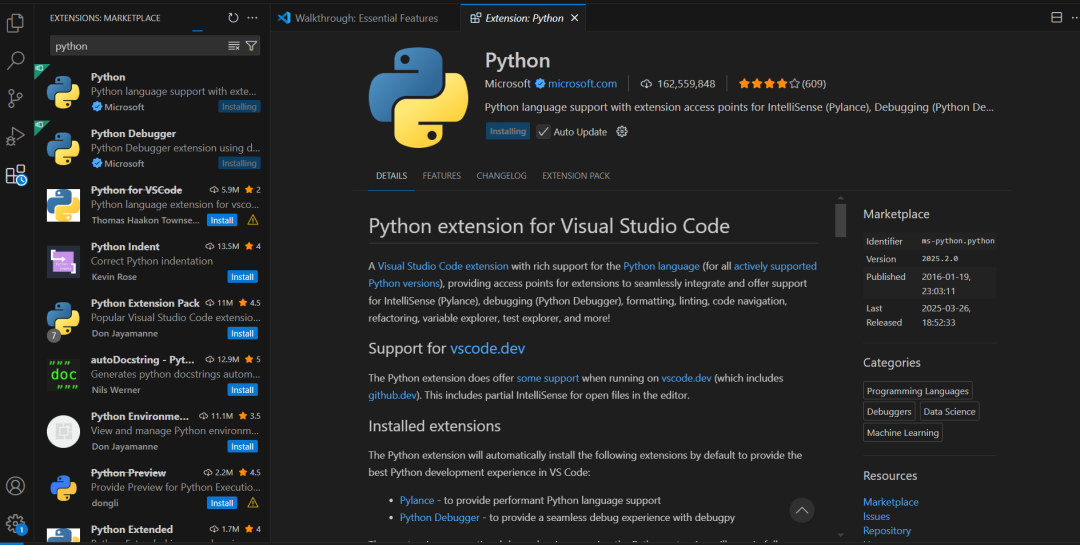This screenshot has height=545, width=1080.
Task: Toggle the Auto Update checkbox
Action: (x=544, y=132)
